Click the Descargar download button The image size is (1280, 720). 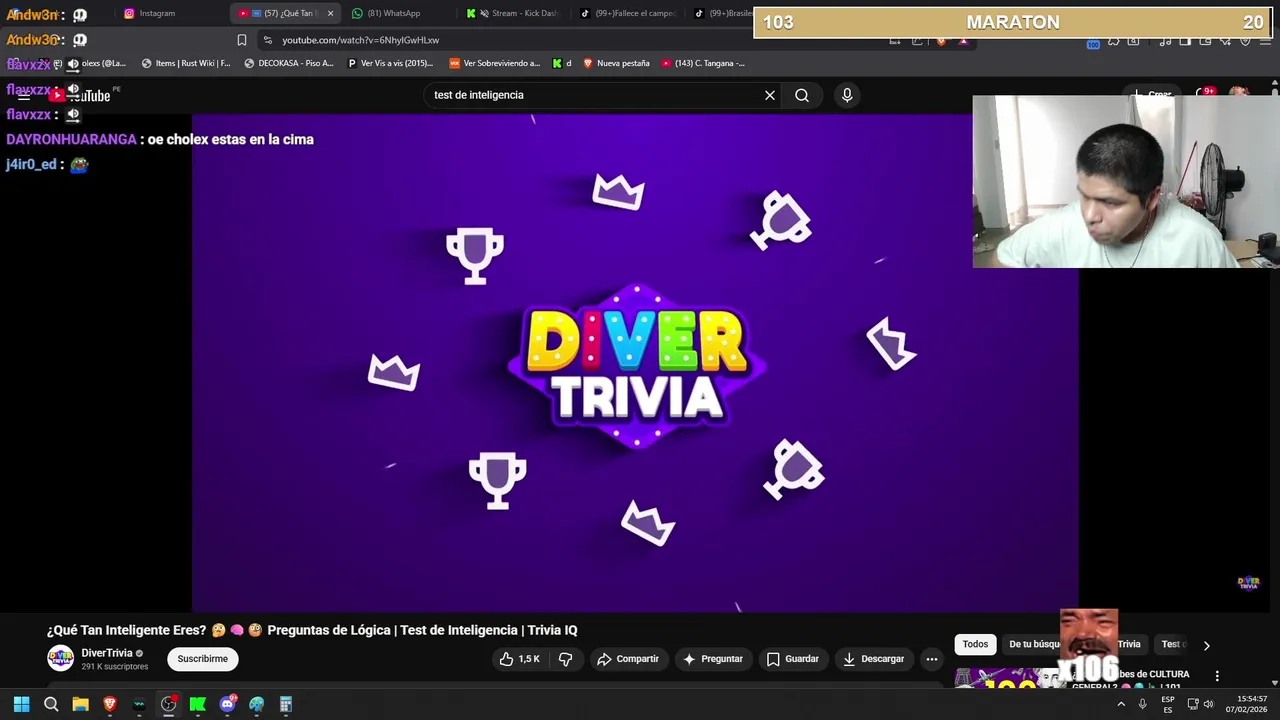tap(874, 659)
